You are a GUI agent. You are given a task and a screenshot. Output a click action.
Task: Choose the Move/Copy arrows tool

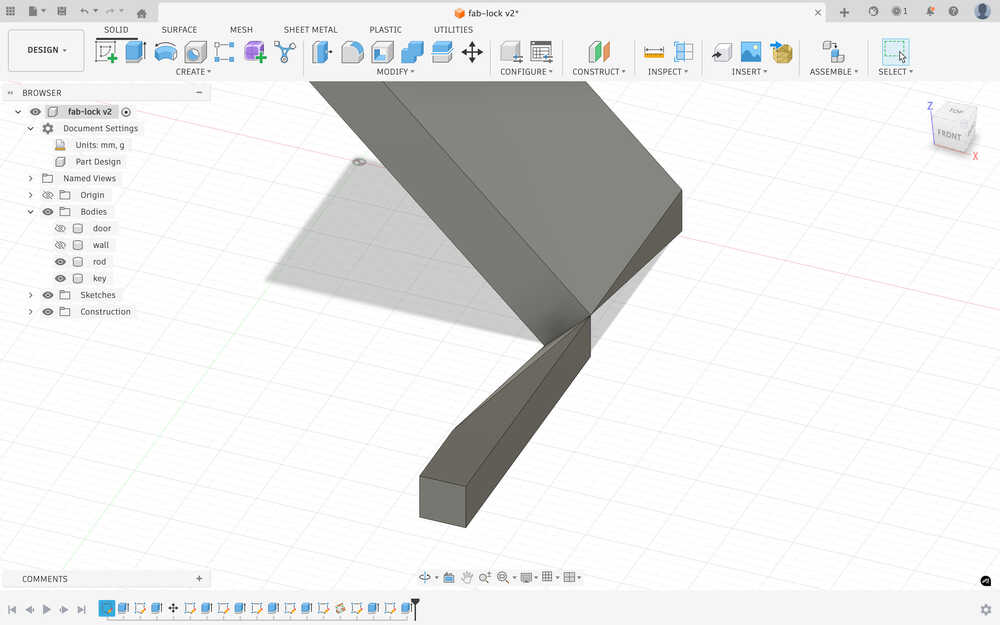click(472, 52)
